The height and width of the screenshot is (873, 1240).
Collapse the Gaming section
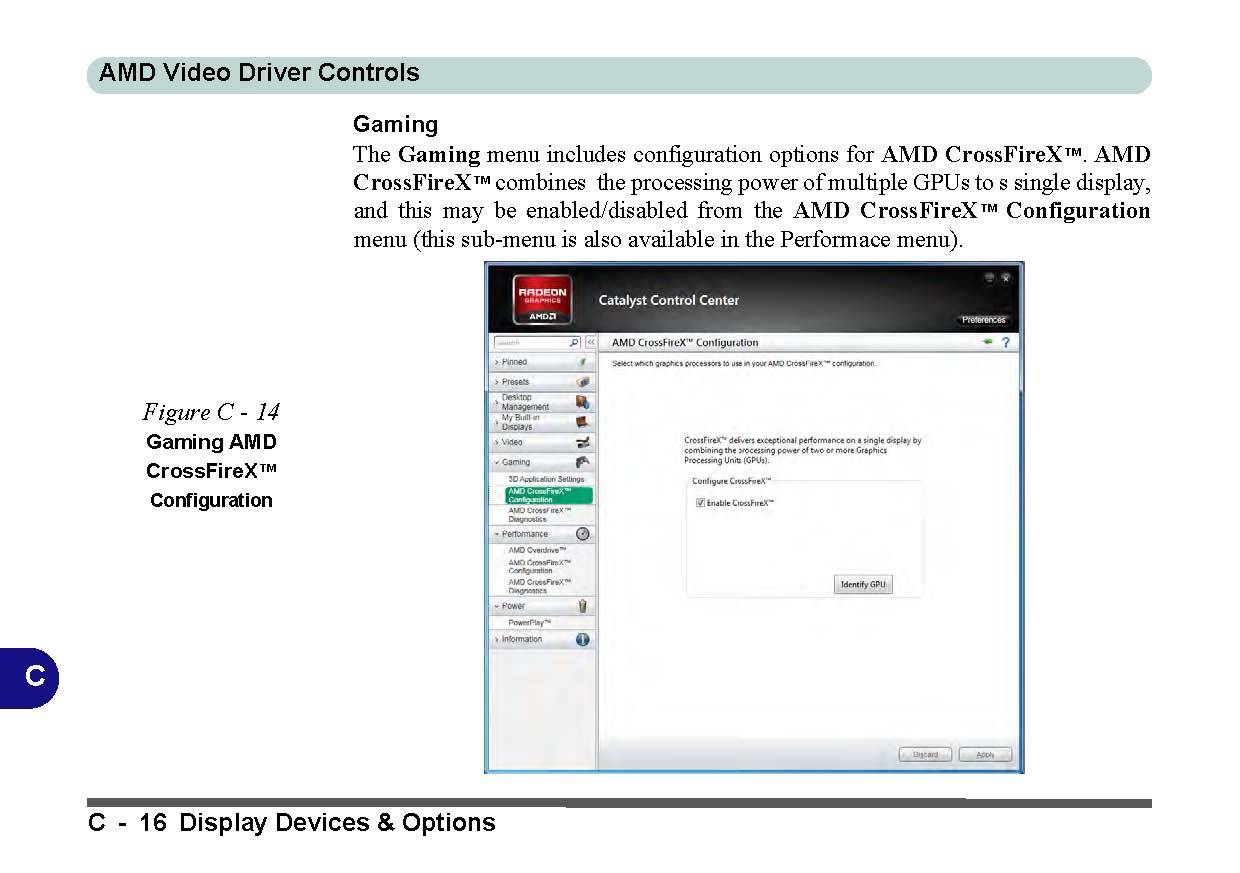pos(496,462)
